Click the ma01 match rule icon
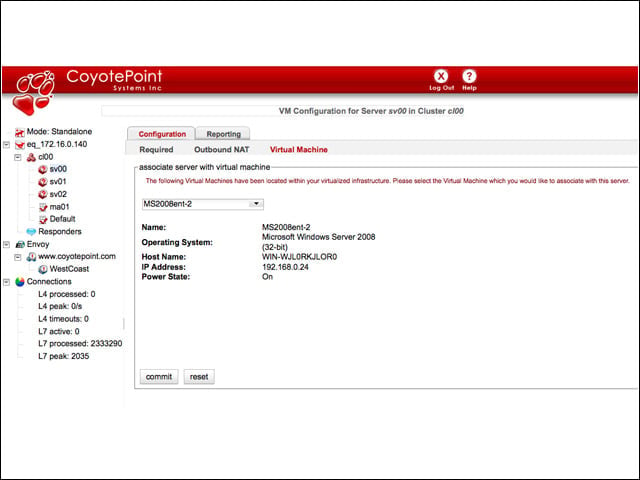This screenshot has width=640, height=480. click(x=43, y=207)
